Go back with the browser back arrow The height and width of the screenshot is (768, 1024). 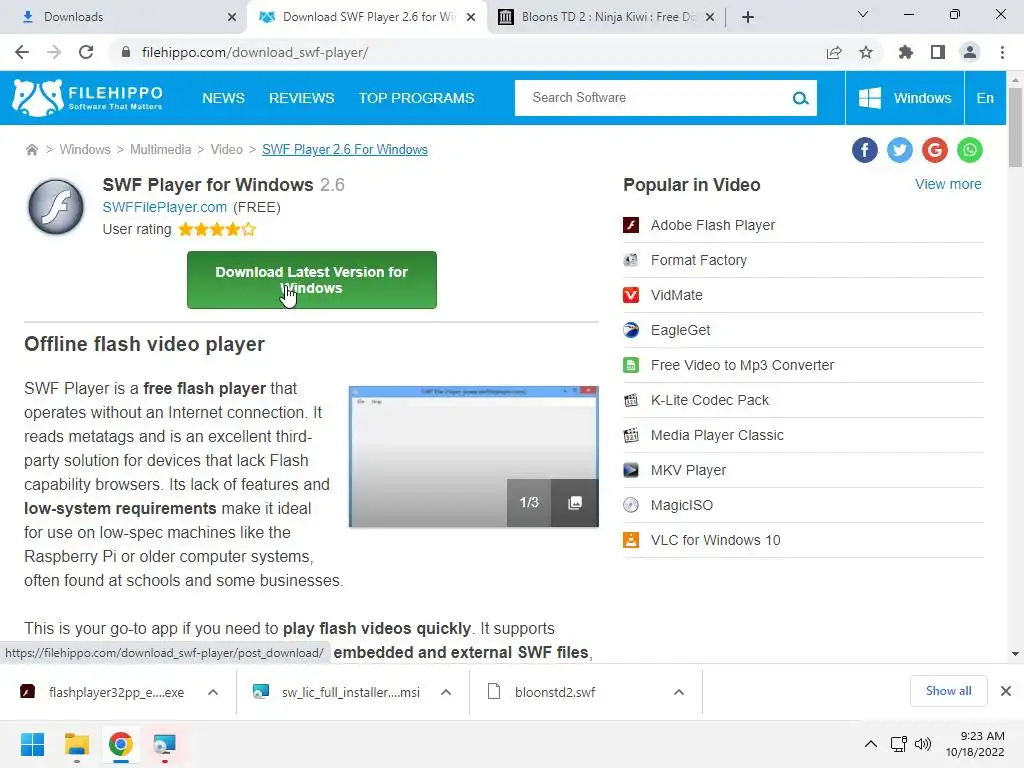22,52
